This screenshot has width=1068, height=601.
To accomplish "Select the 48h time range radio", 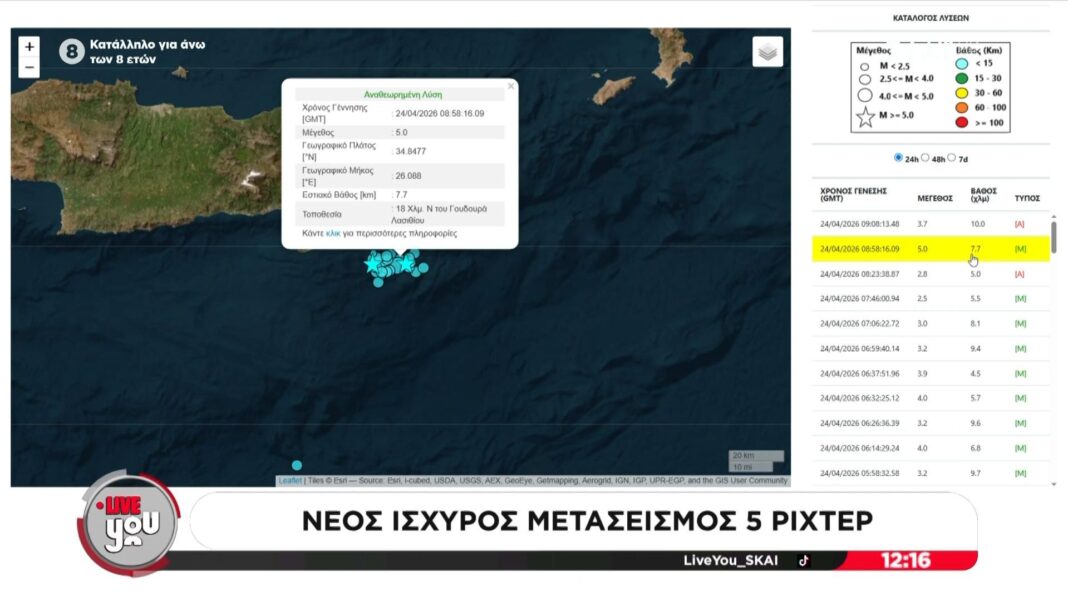I will (925, 158).
